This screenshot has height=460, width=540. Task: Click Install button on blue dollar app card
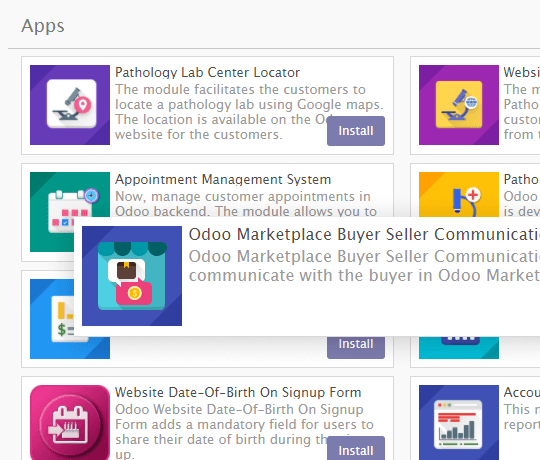click(356, 348)
